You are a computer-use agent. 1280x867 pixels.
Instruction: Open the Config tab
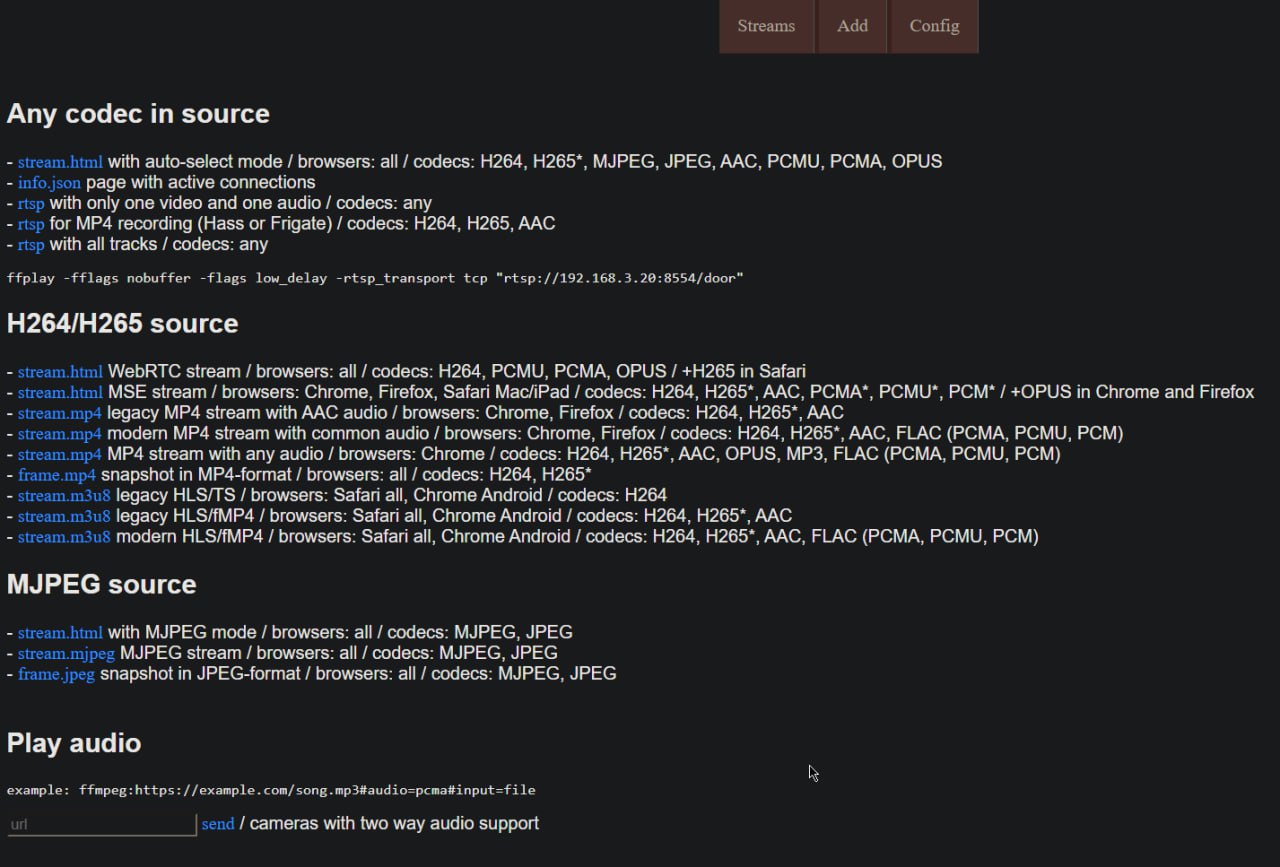pyautogui.click(x=934, y=26)
